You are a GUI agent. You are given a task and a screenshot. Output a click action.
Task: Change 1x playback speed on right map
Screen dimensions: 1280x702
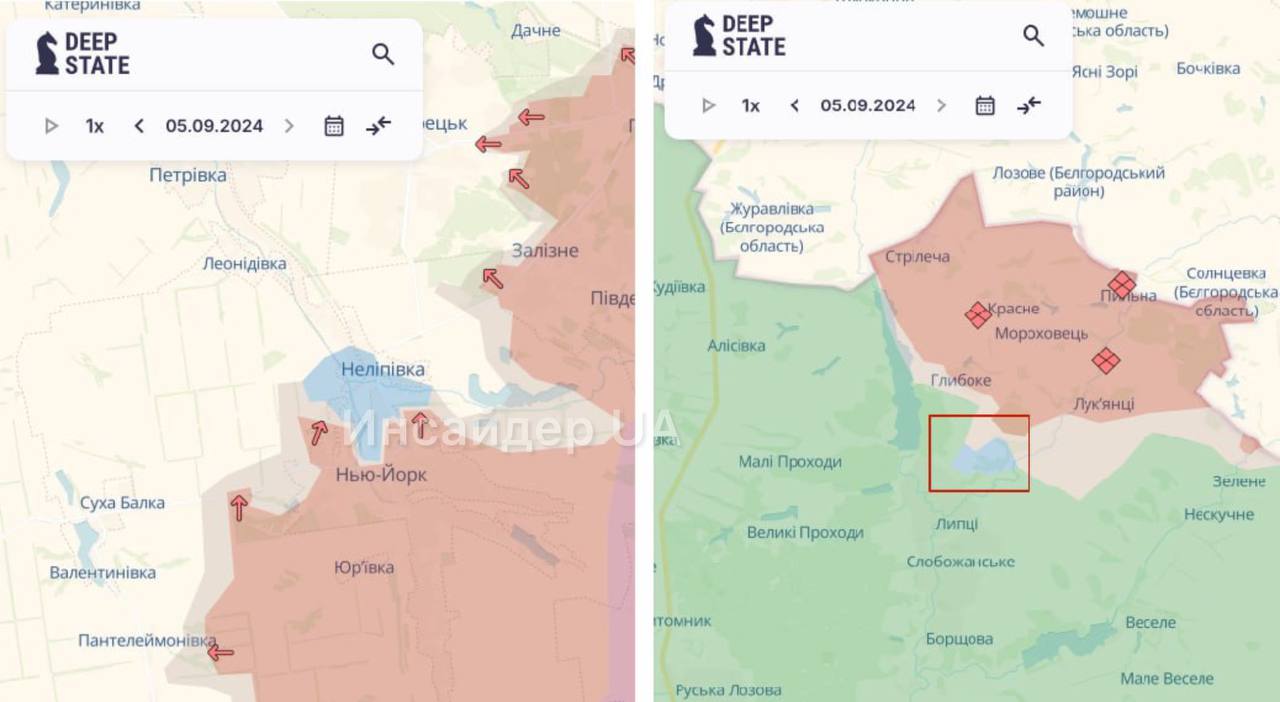(x=751, y=105)
